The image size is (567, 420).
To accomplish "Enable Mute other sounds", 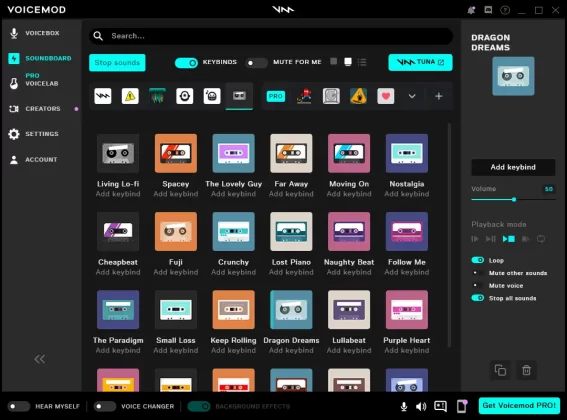I will coord(478,273).
